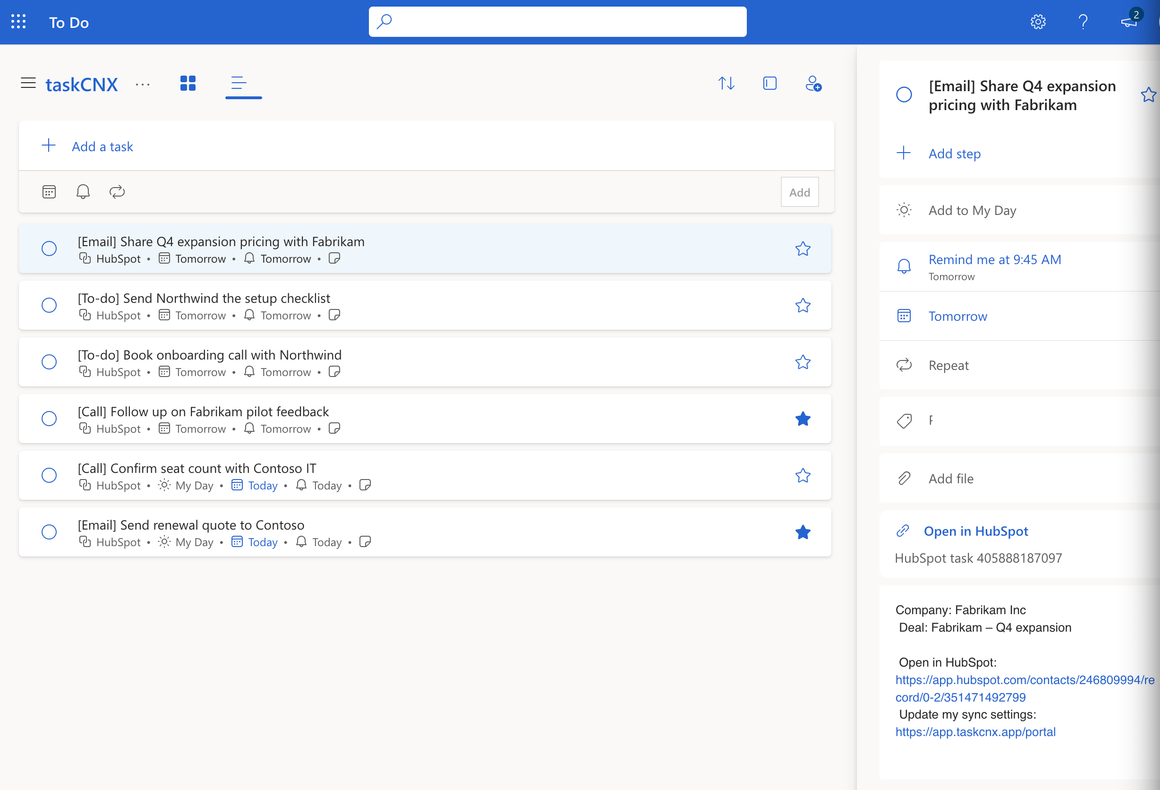
Task: Set reminder via bell icon under Add a task
Action: (x=83, y=192)
